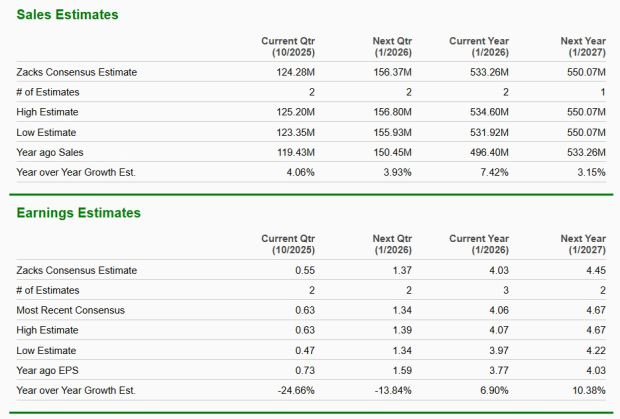Select Current Qtr column header in Sales table
Image resolution: width=620 pixels, height=419 pixels.
pyautogui.click(x=287, y=46)
